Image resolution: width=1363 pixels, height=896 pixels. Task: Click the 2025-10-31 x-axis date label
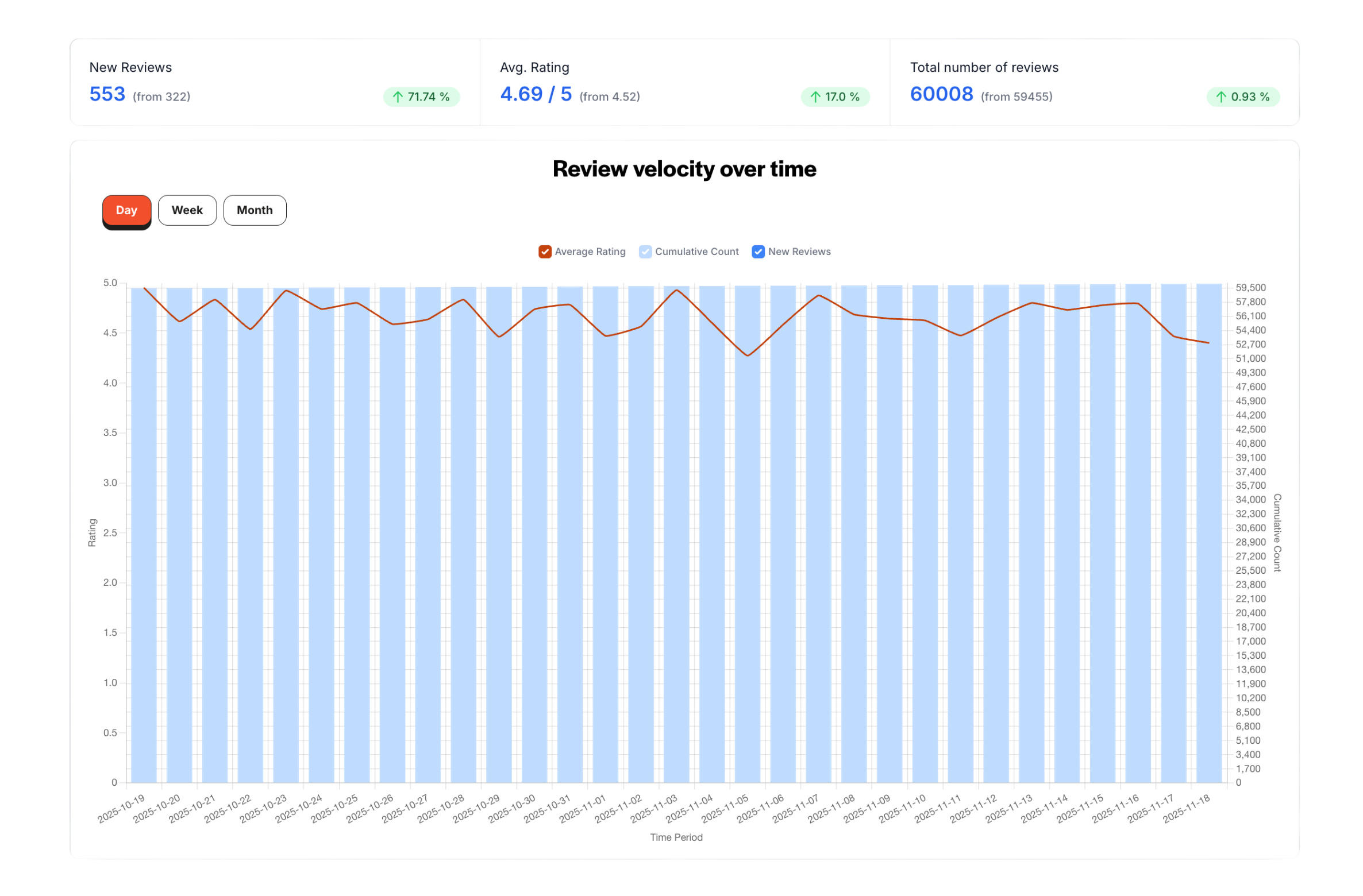[x=546, y=809]
